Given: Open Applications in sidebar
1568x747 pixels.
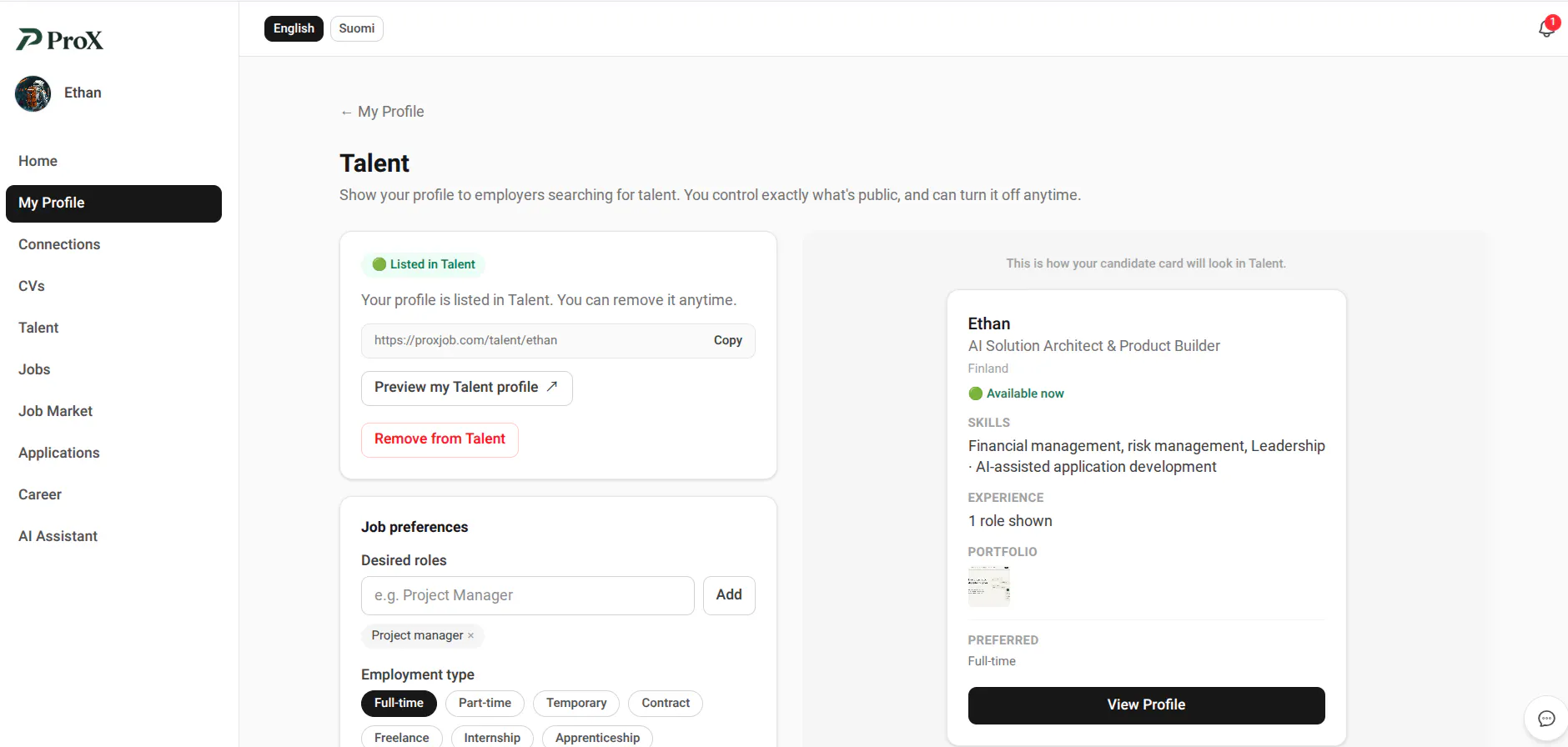Looking at the screenshot, I should (x=113, y=453).
